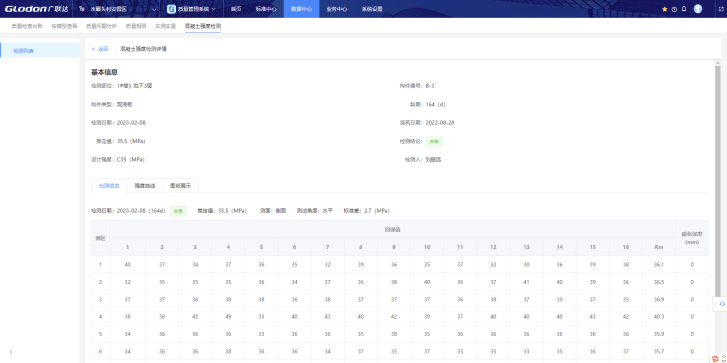Open the user avatar menu

pos(698,8)
